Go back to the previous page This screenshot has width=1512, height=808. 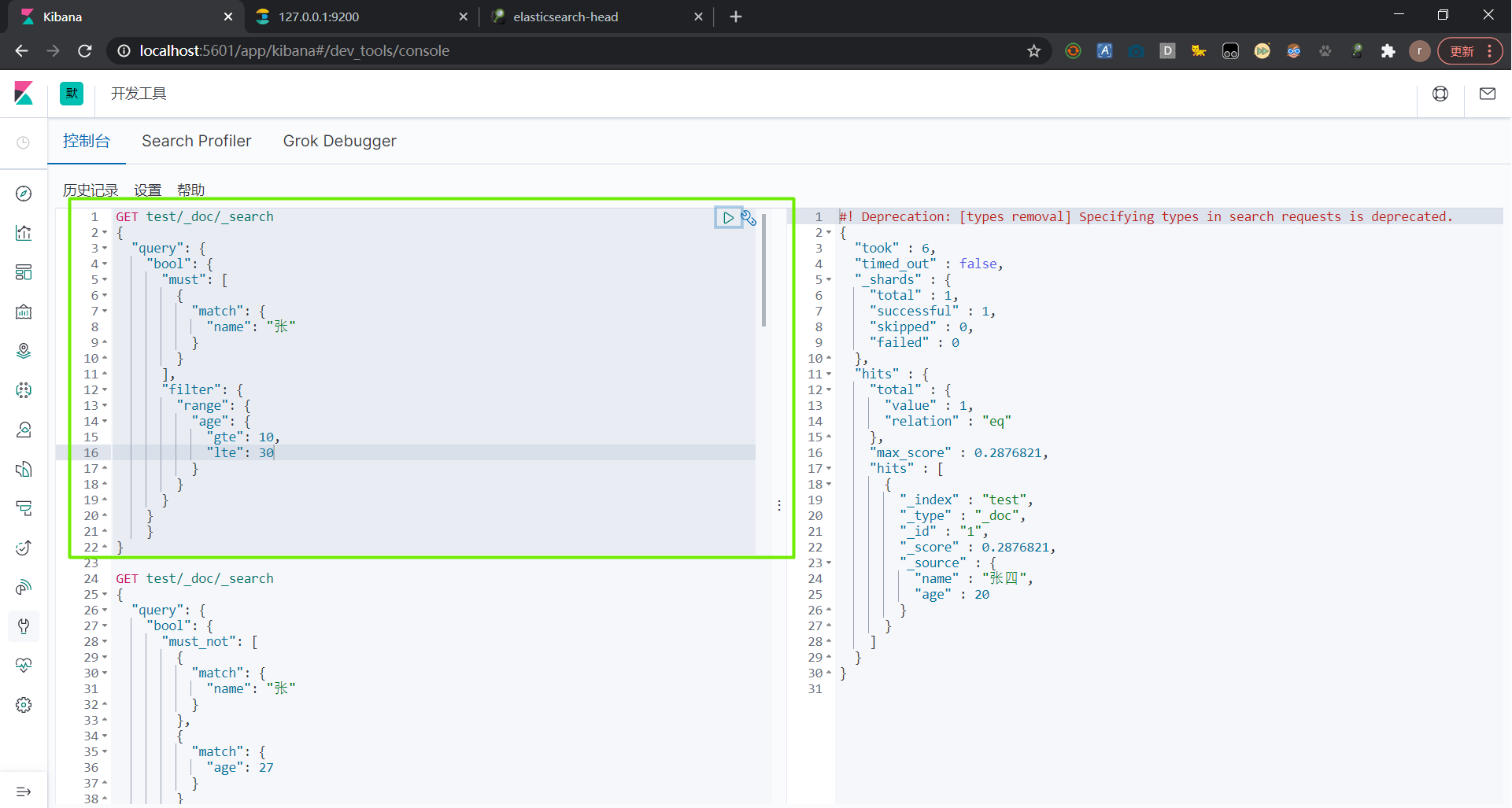point(21,51)
